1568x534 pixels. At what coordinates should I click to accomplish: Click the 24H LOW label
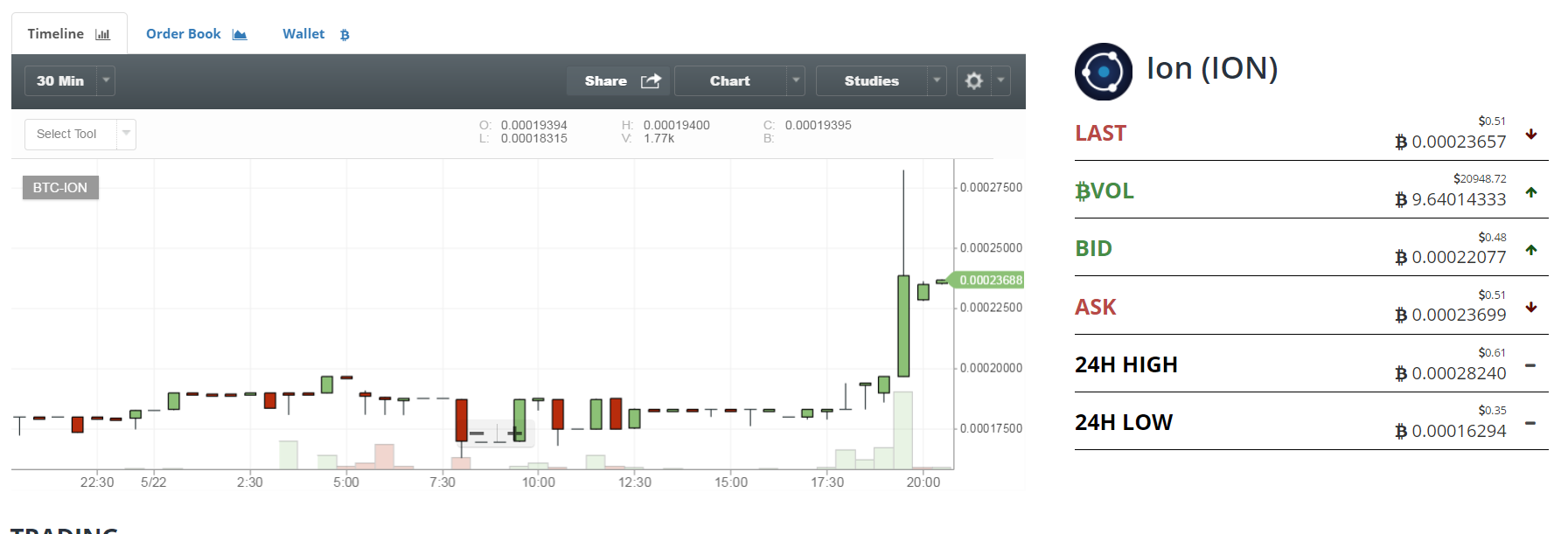point(1124,423)
